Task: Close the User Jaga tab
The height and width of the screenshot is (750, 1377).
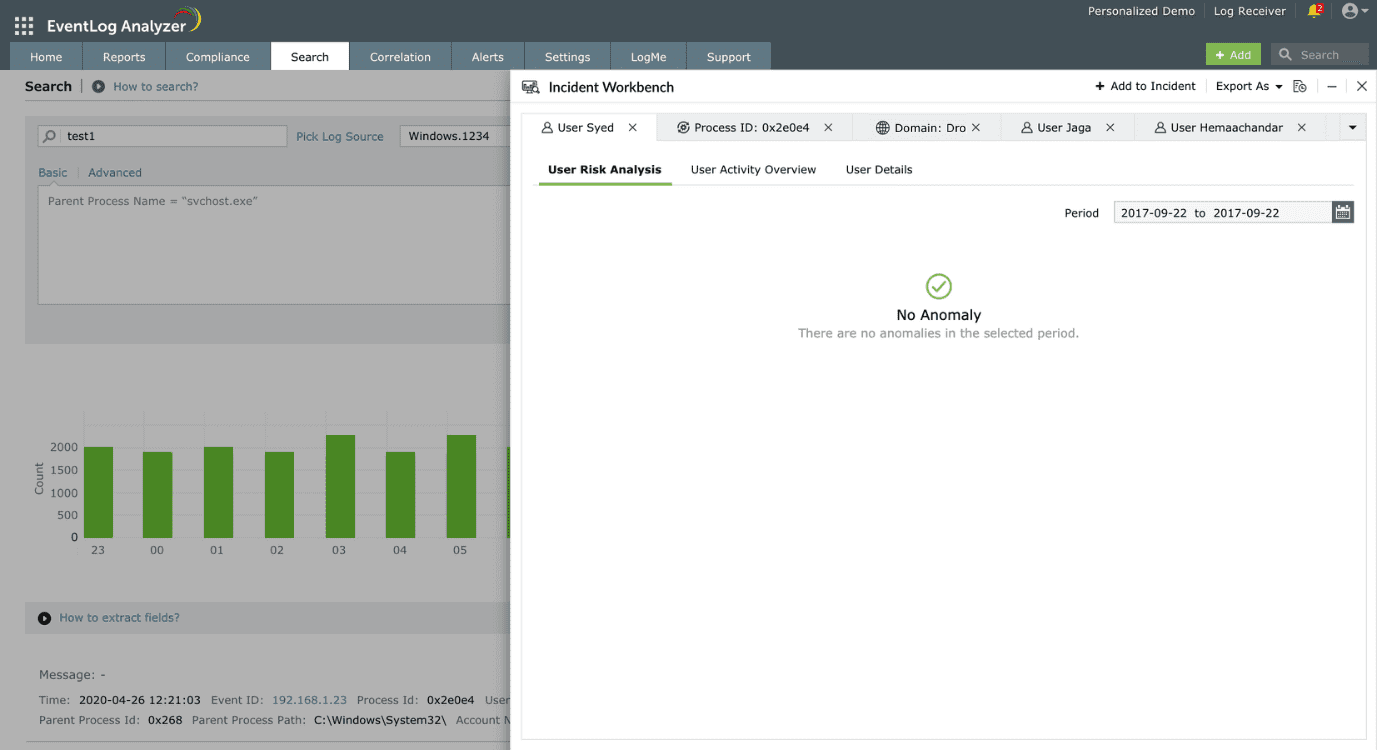Action: pos(1110,128)
